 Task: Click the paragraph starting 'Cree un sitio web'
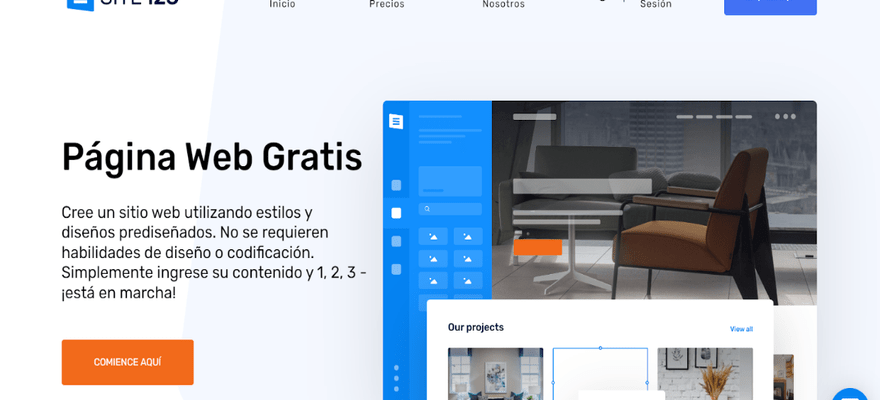click(214, 252)
